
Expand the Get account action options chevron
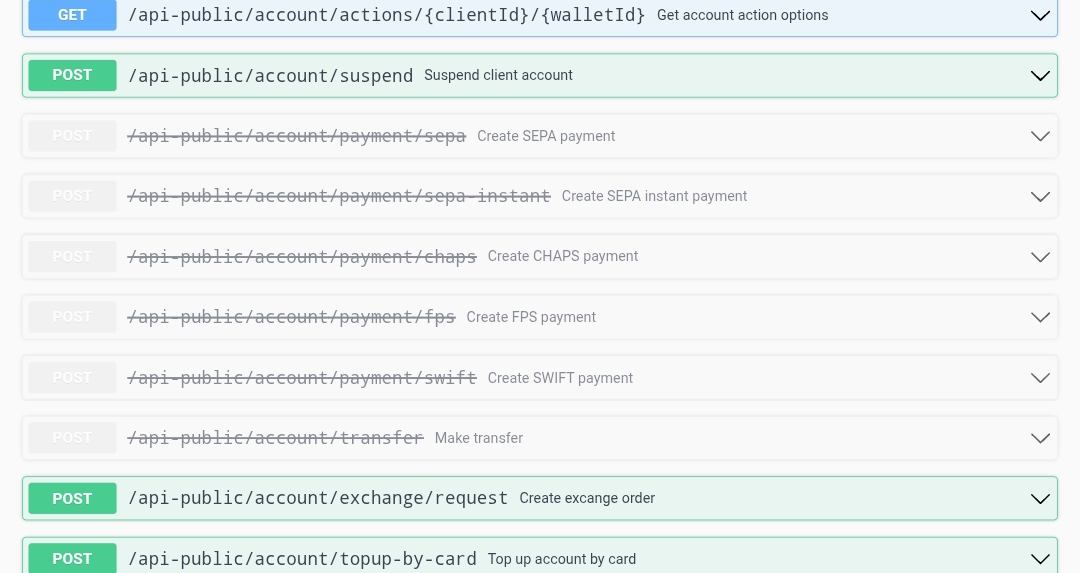tap(1040, 16)
